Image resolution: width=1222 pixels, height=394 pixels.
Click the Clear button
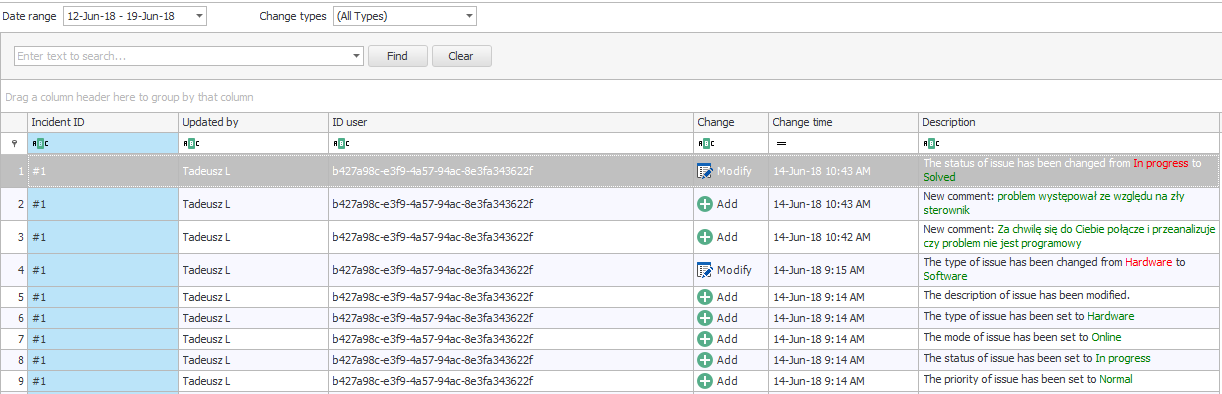(x=461, y=56)
